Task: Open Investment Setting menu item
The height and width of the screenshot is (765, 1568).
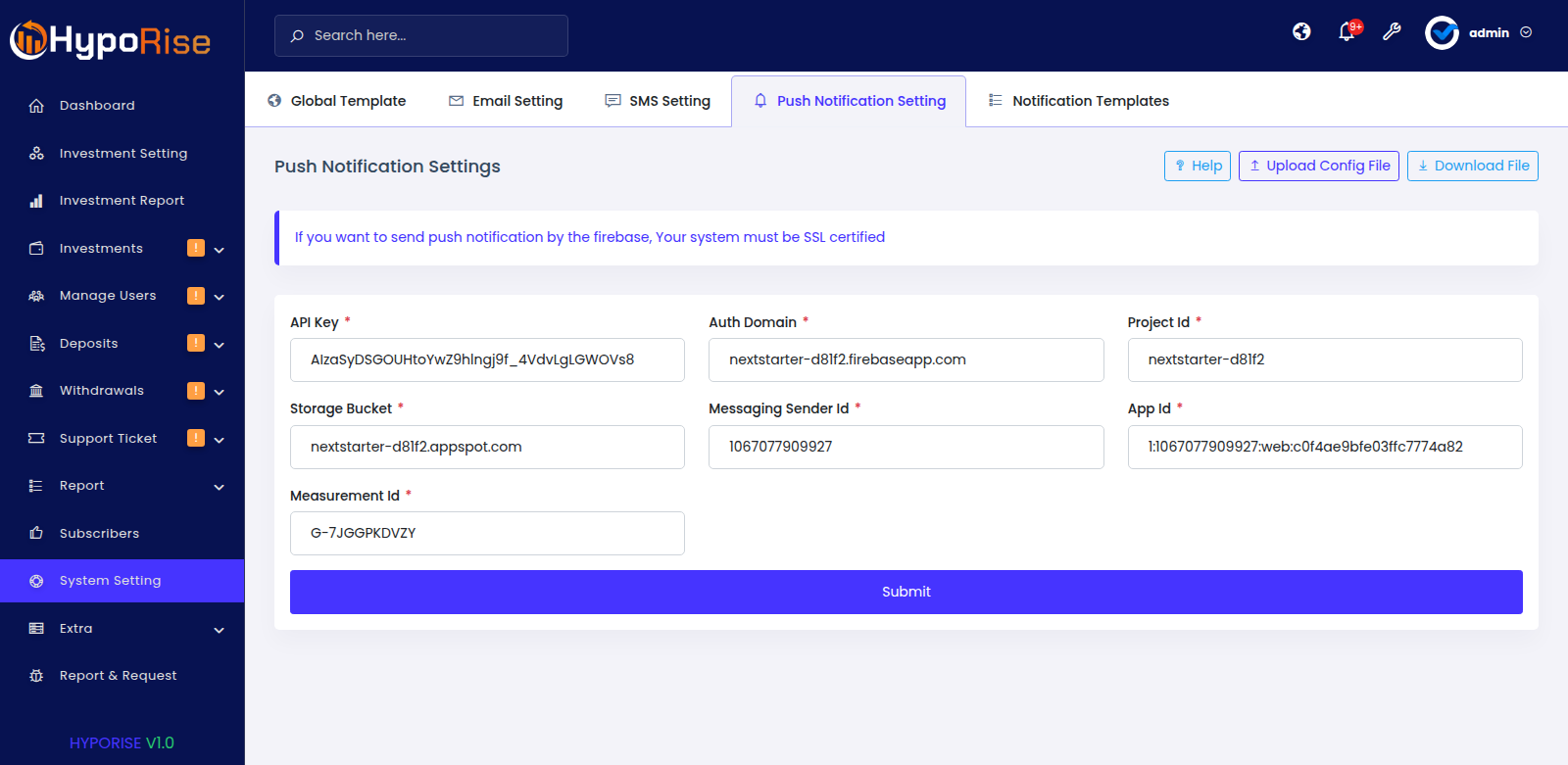Action: click(x=122, y=154)
